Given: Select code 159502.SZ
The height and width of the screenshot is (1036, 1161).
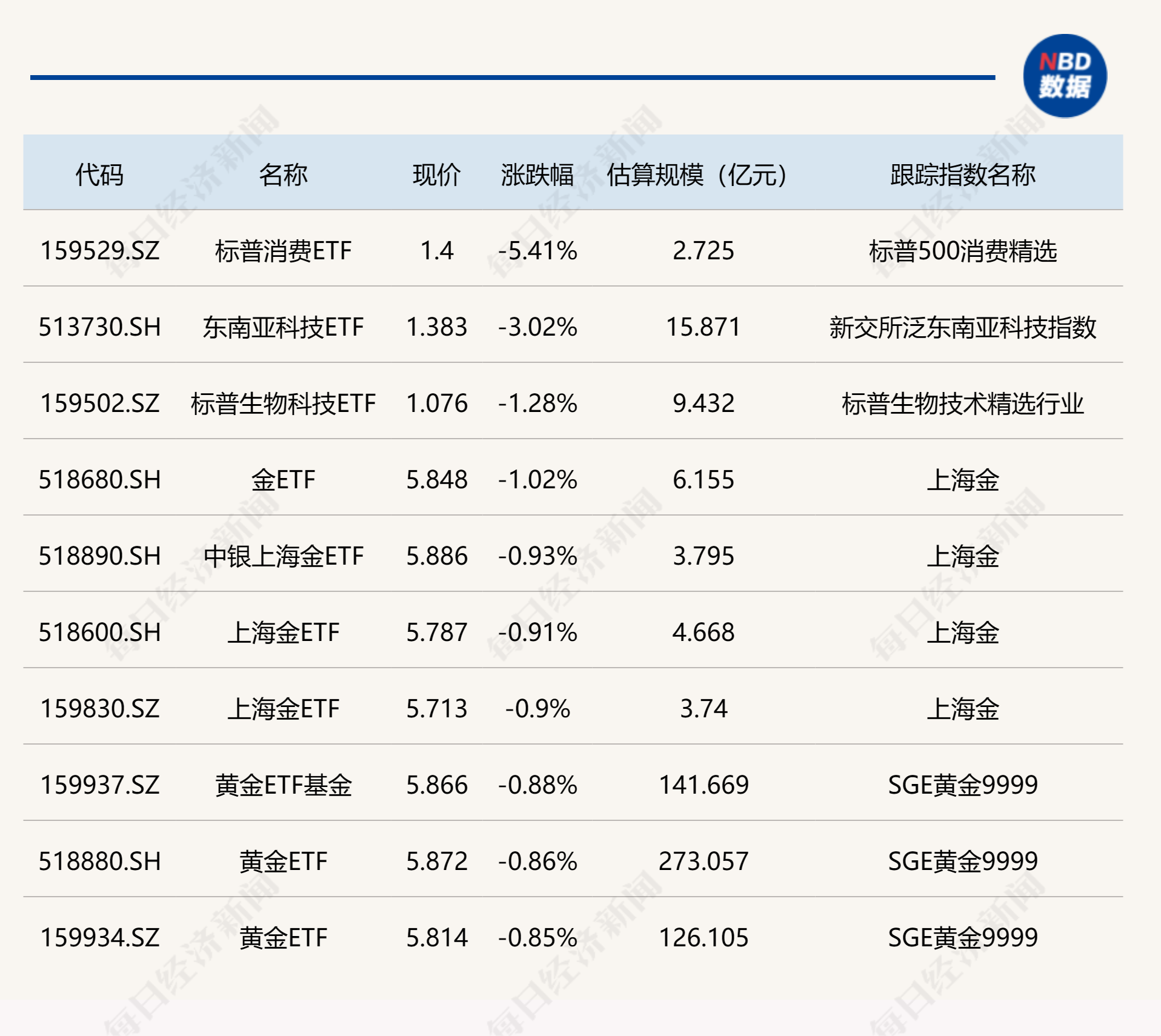Looking at the screenshot, I should pyautogui.click(x=99, y=403).
